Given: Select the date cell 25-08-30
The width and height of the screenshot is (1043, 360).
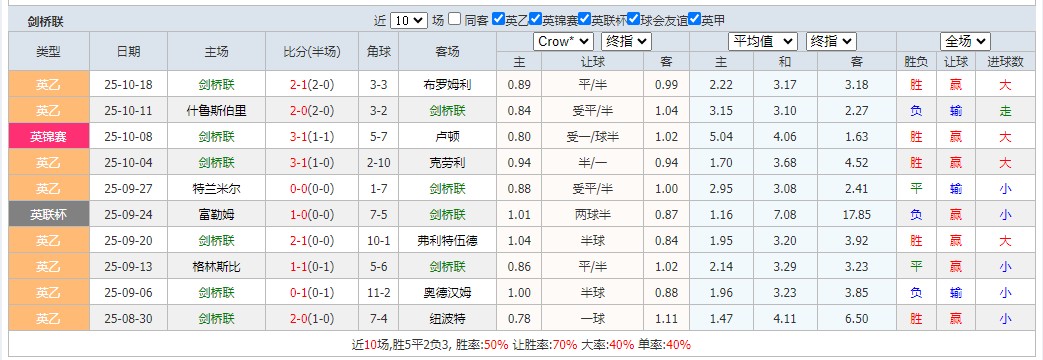Looking at the screenshot, I should pos(128,319).
